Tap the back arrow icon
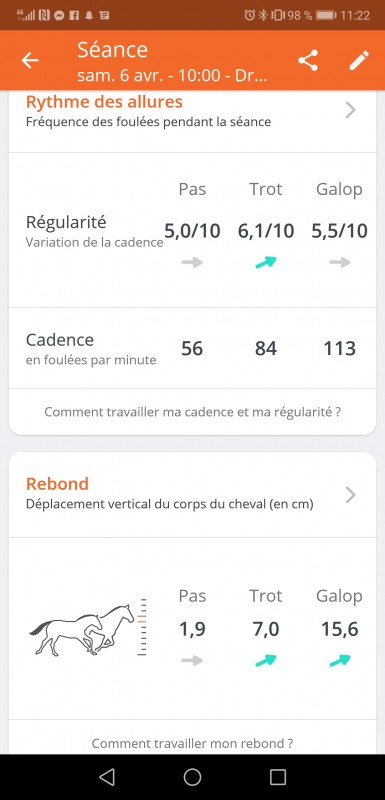 click(x=30, y=60)
